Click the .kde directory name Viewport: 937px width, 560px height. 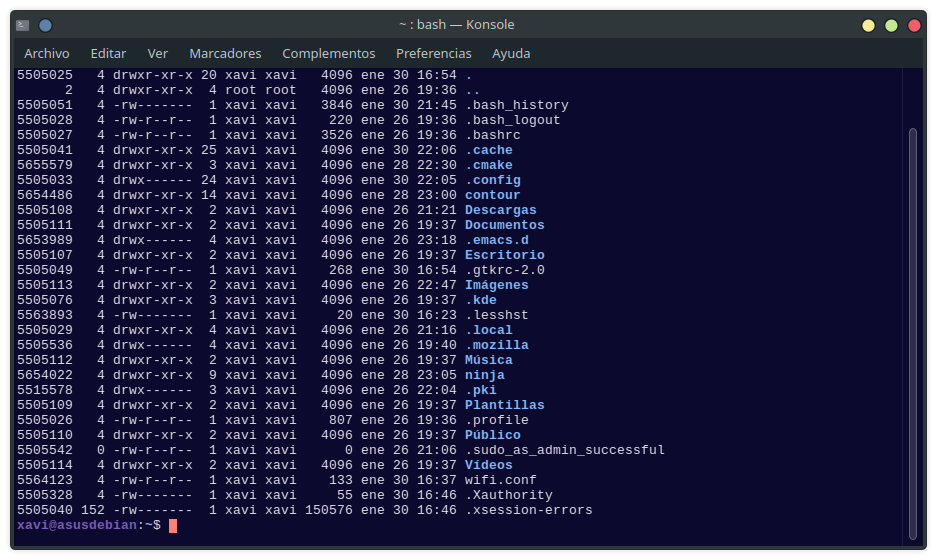point(481,300)
